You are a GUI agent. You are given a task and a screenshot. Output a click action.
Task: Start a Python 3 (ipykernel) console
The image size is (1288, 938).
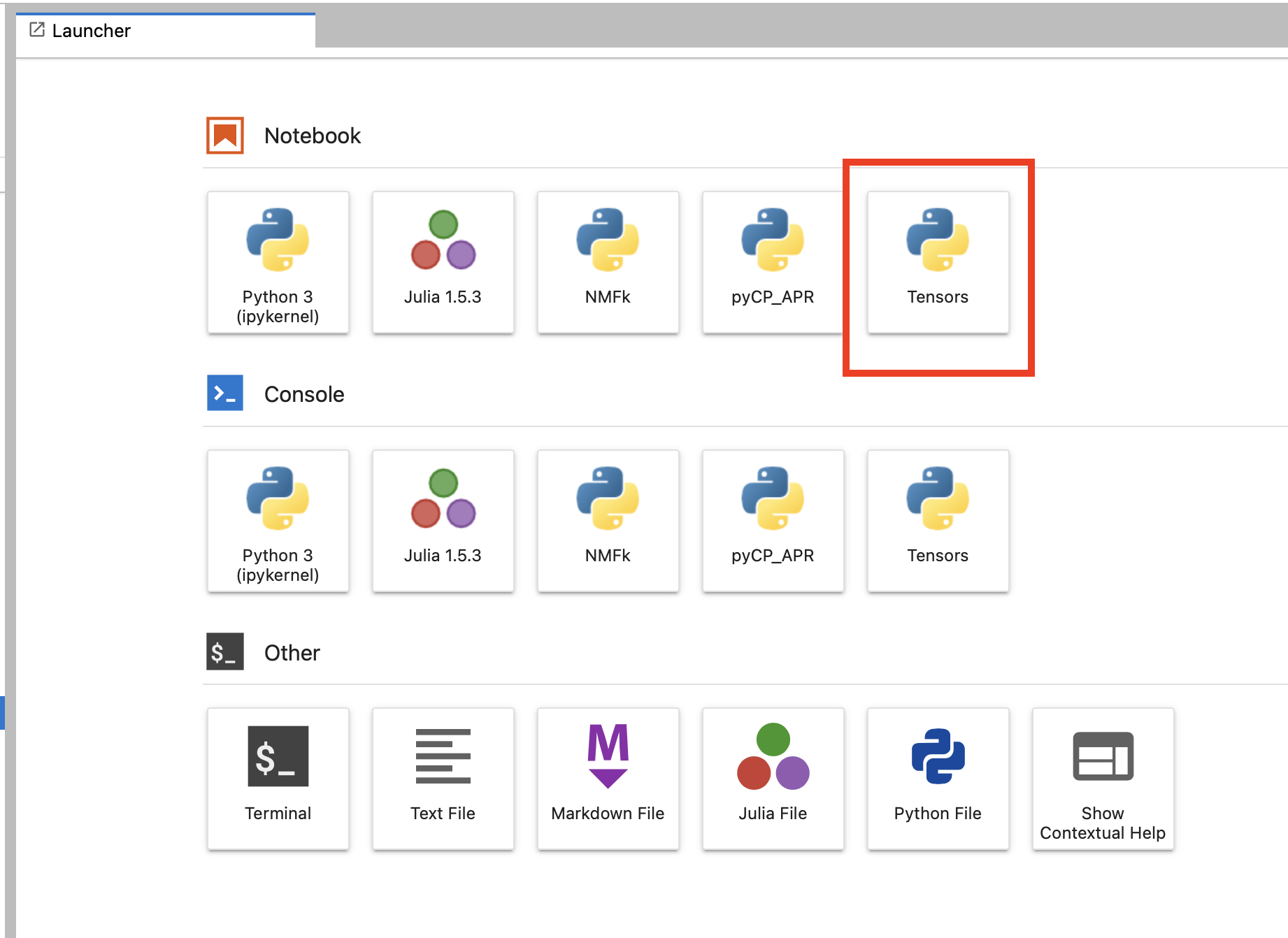[x=278, y=521]
